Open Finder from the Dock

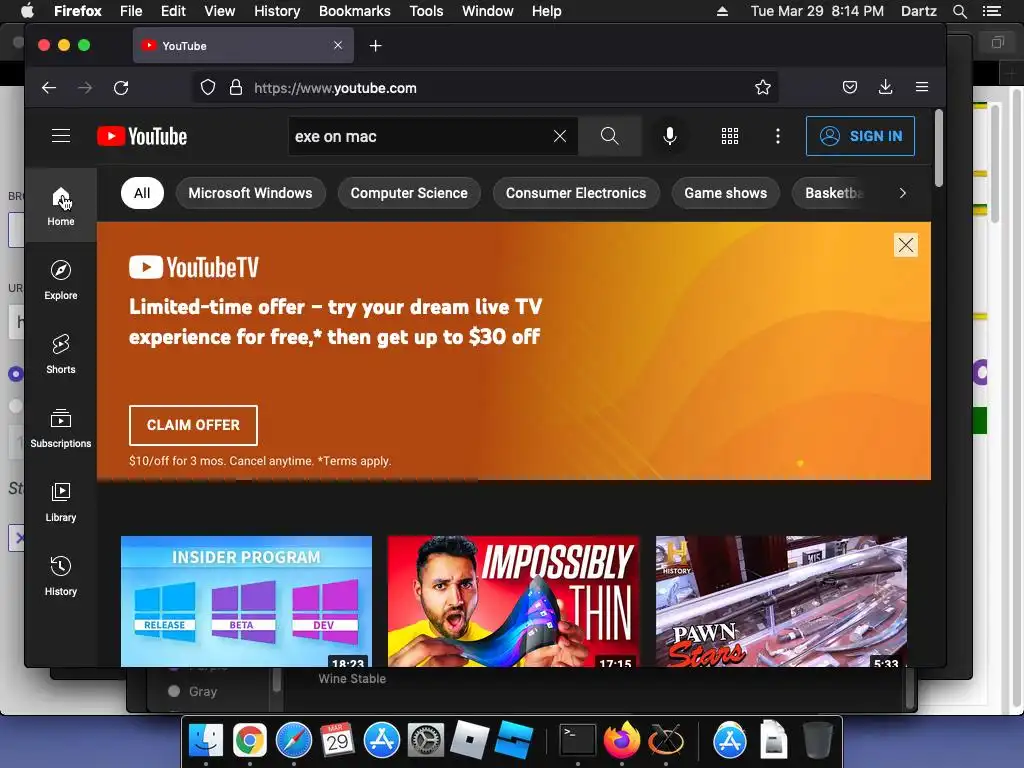(x=206, y=741)
